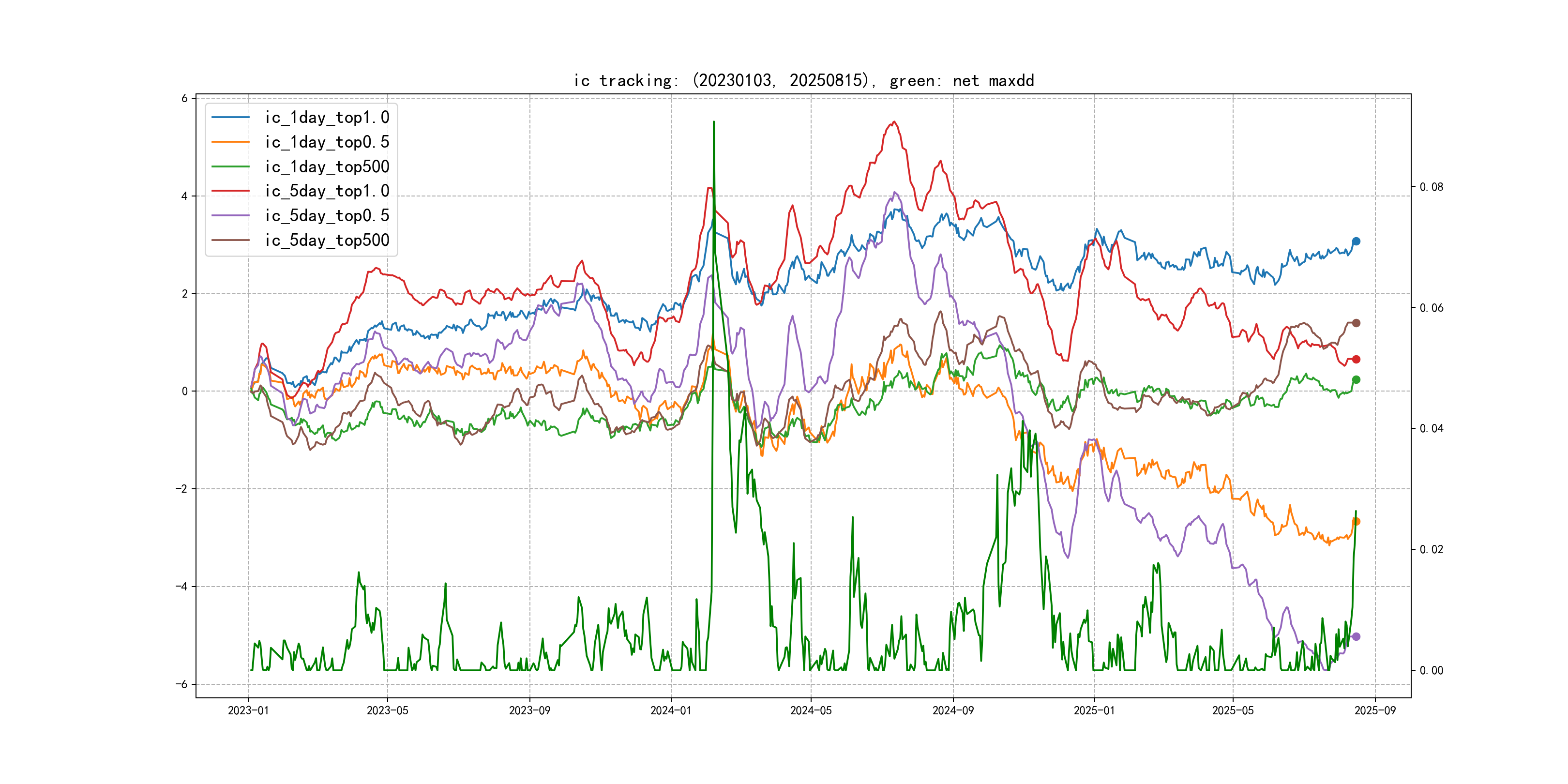Click the left y-axis label 6
The width and height of the screenshot is (1568, 784).
click(184, 98)
